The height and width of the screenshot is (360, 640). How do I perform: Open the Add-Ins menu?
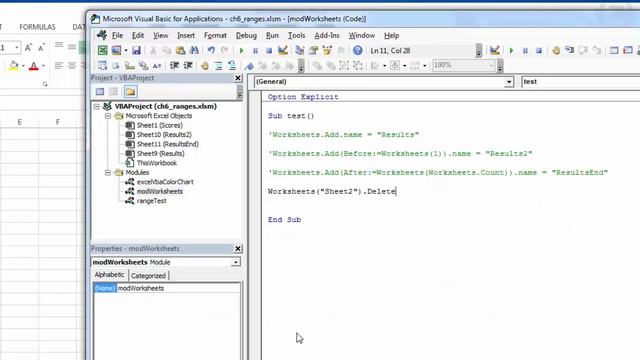click(327, 36)
